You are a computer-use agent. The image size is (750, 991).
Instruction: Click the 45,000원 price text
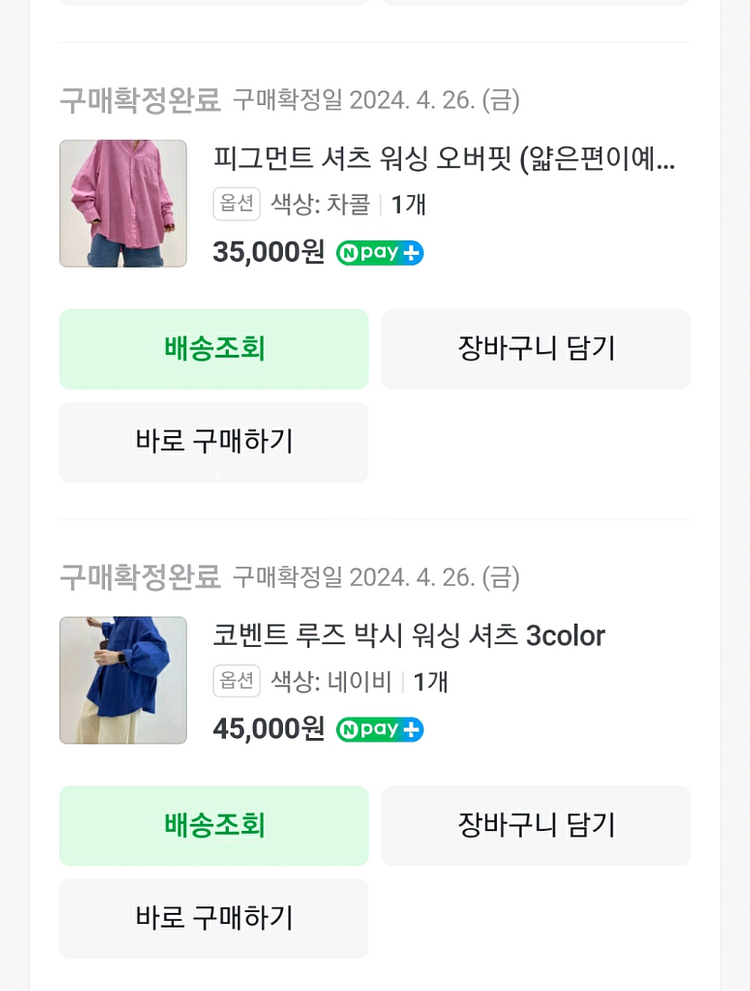click(x=269, y=729)
